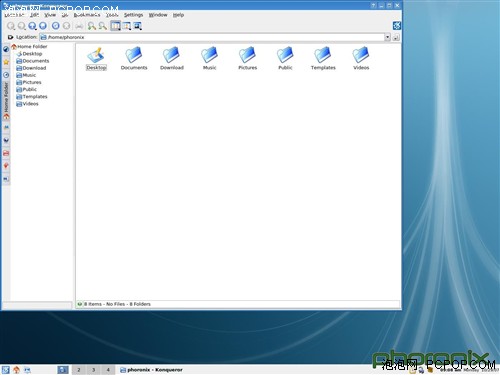This screenshot has width=500, height=375.
Task: Switch to virtual desktop 1 in pager
Action: (63, 370)
